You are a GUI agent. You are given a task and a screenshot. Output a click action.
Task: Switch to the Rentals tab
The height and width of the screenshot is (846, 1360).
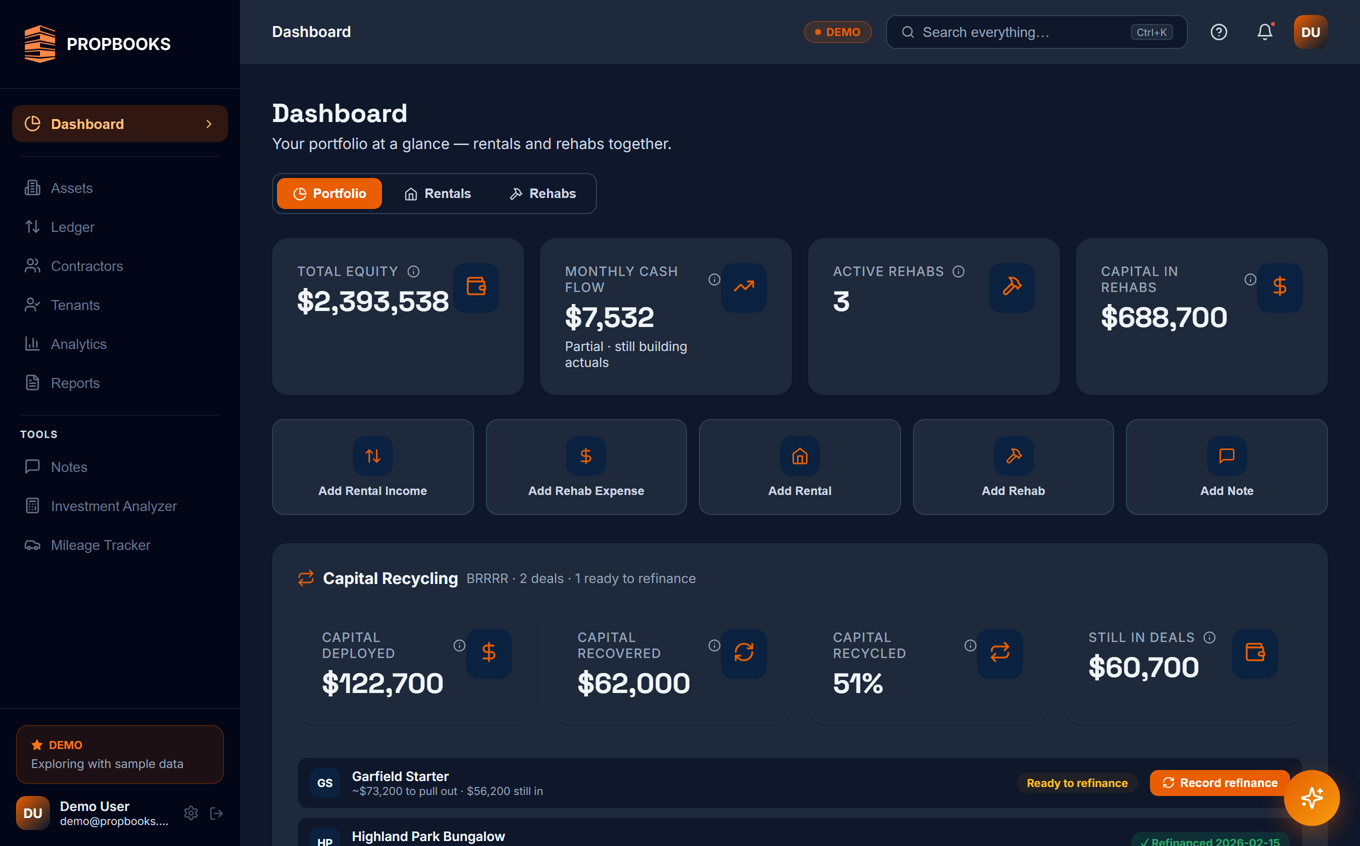point(437,193)
